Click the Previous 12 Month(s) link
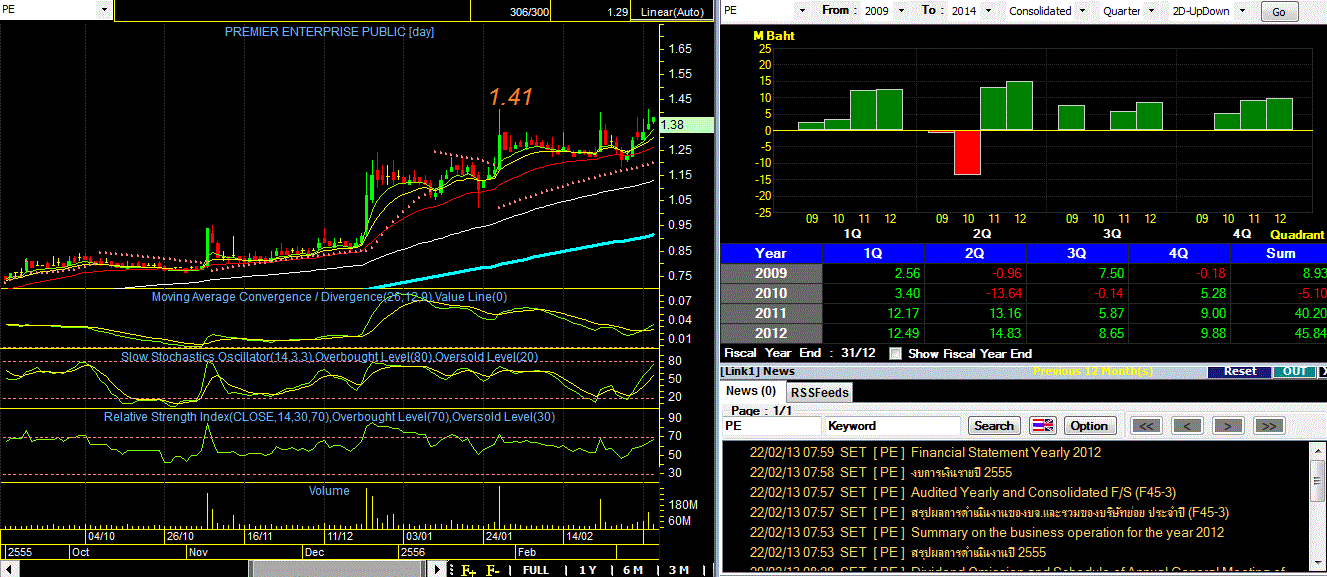This screenshot has height=577, width=1327. point(1093,371)
